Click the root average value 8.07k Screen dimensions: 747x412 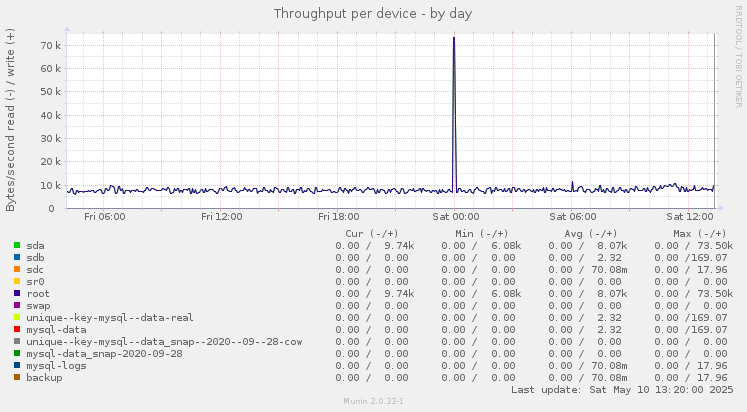(x=612, y=294)
